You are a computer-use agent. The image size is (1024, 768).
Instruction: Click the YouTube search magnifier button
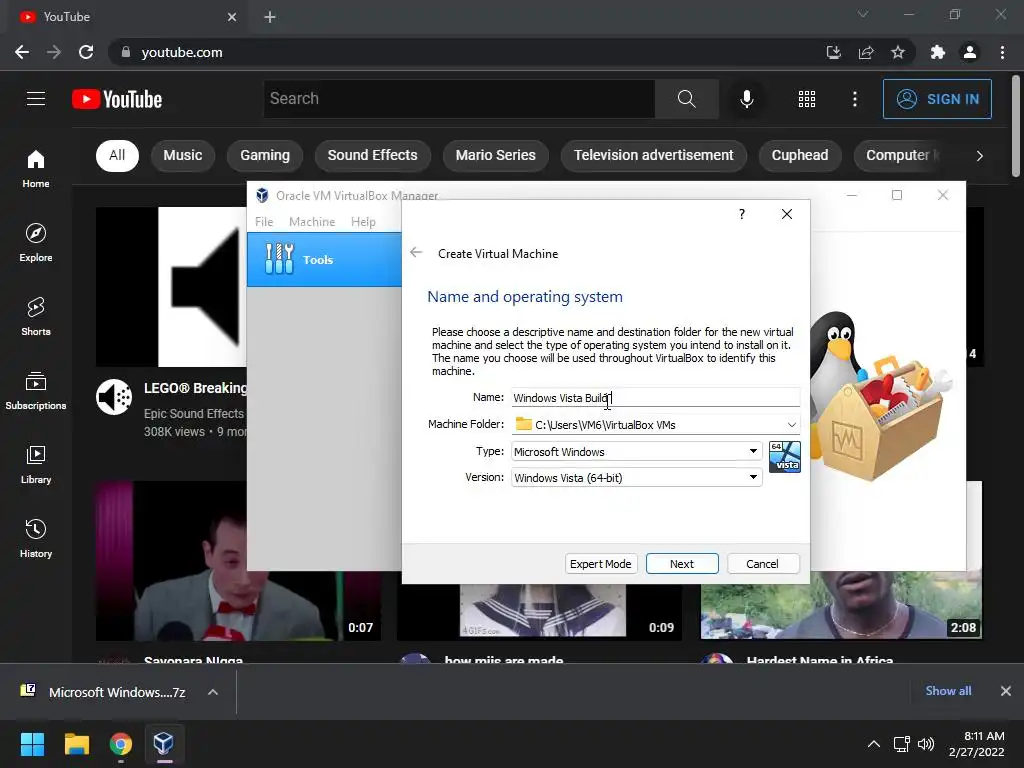[x=686, y=99]
